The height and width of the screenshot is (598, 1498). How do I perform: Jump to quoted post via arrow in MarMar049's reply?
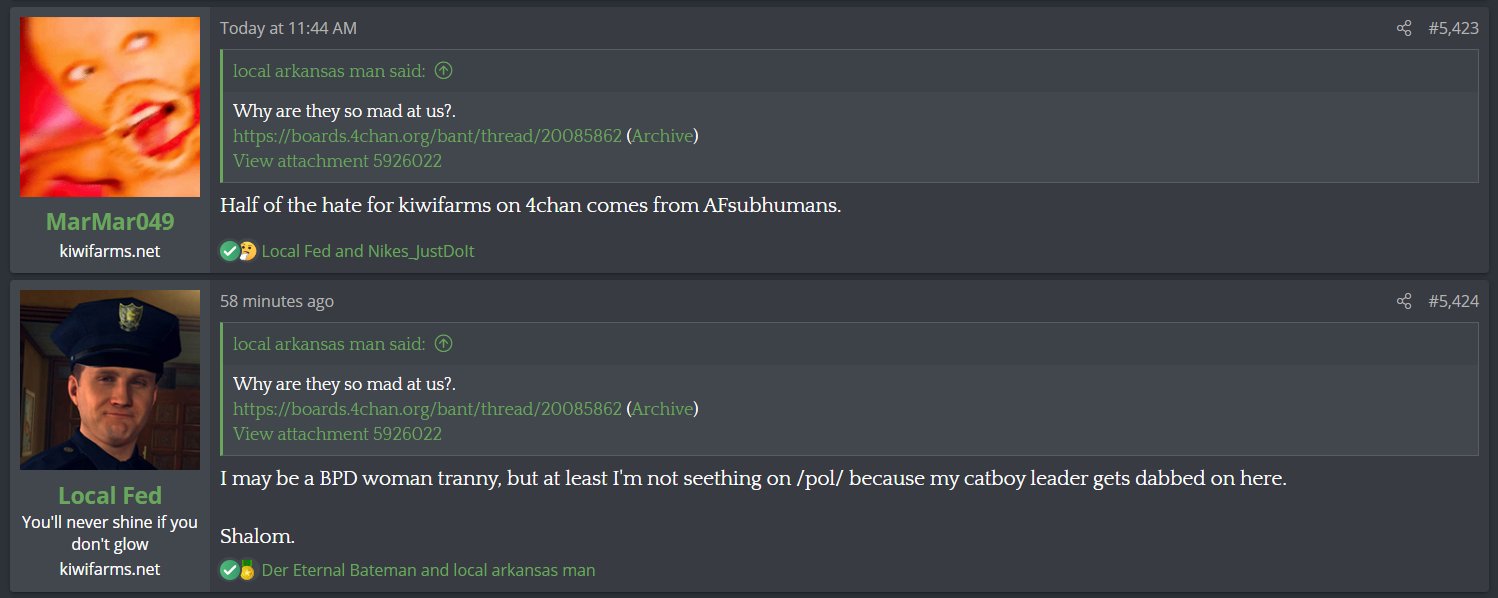(444, 70)
